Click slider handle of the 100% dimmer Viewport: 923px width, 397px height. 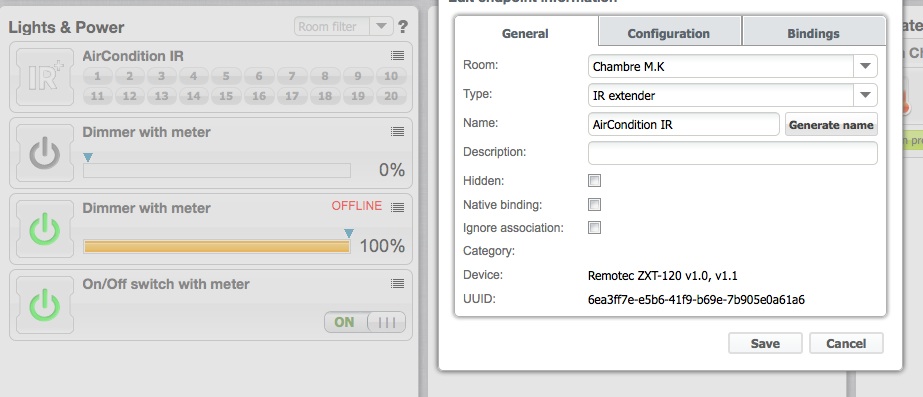[349, 233]
